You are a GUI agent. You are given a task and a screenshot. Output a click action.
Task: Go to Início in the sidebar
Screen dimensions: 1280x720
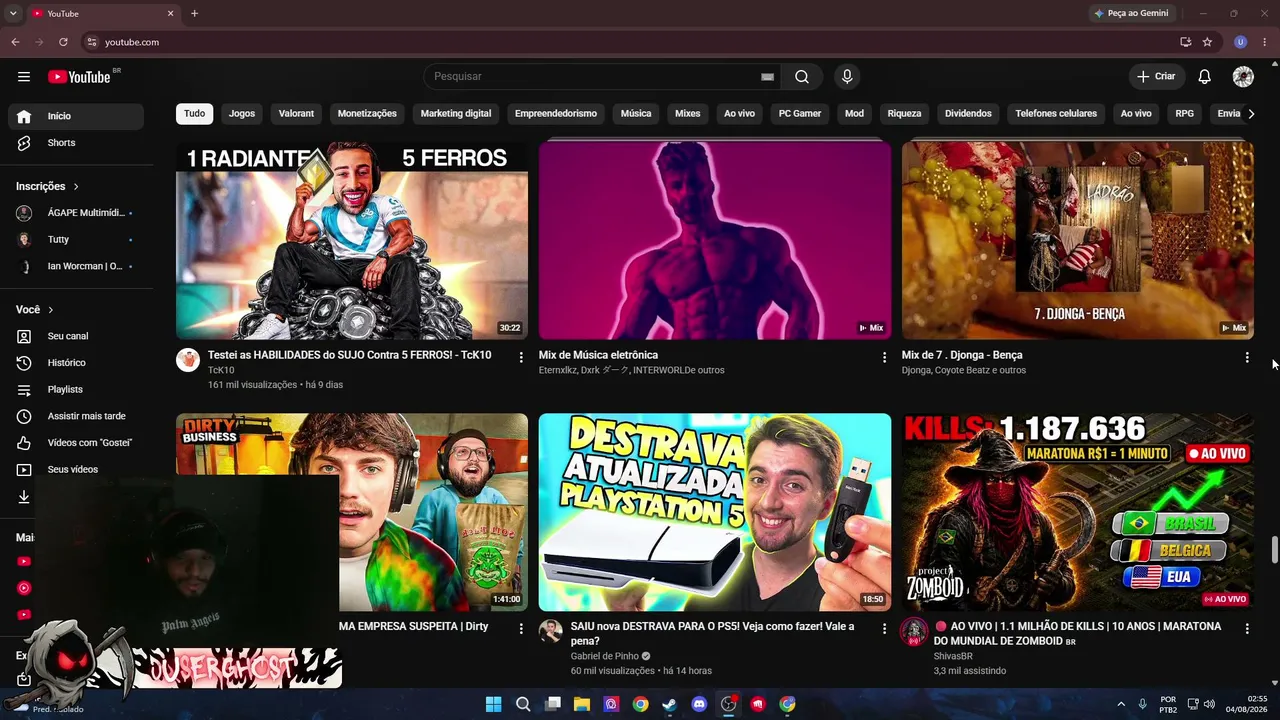click(76, 116)
